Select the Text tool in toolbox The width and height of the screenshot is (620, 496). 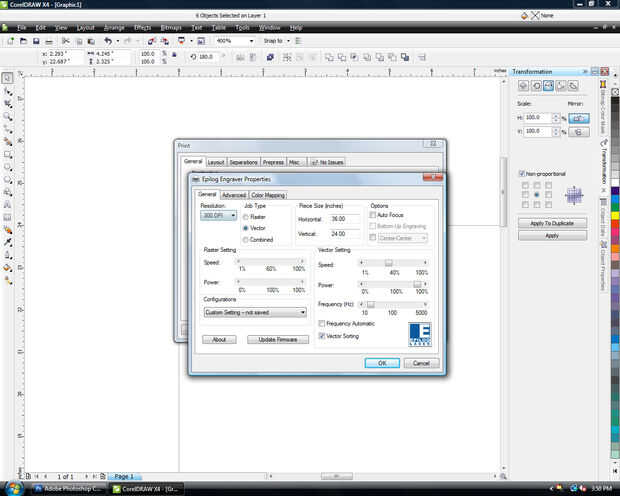coord(8,205)
